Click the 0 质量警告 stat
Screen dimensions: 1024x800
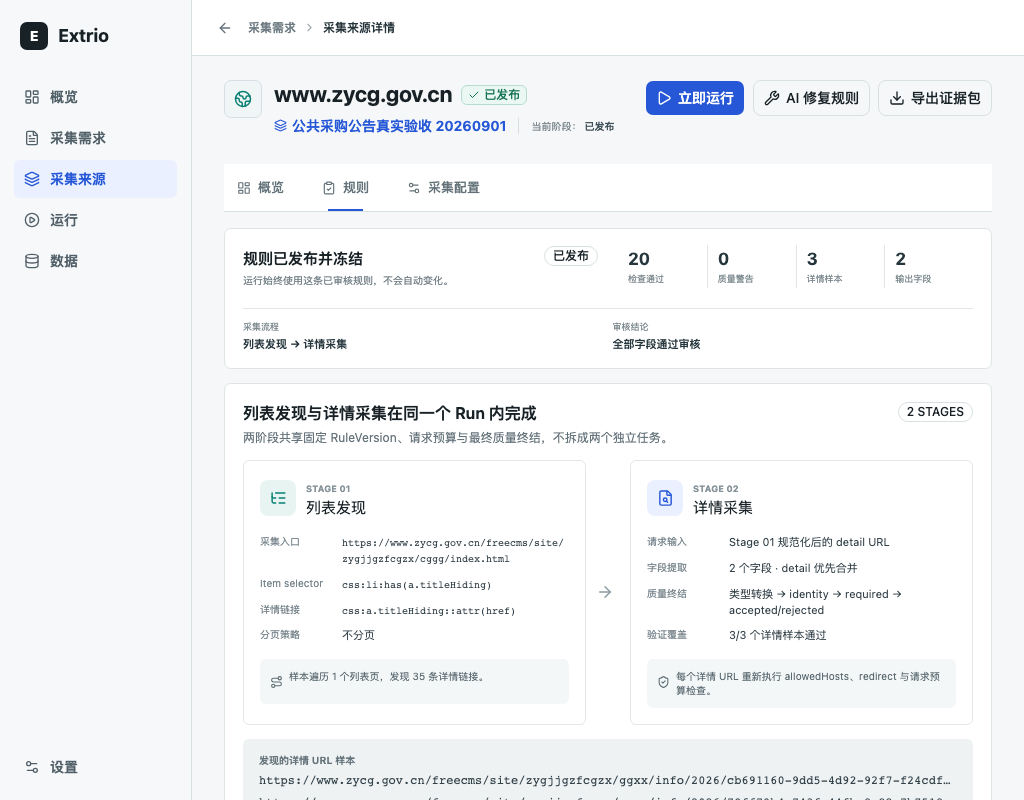pyautogui.click(x=735, y=267)
